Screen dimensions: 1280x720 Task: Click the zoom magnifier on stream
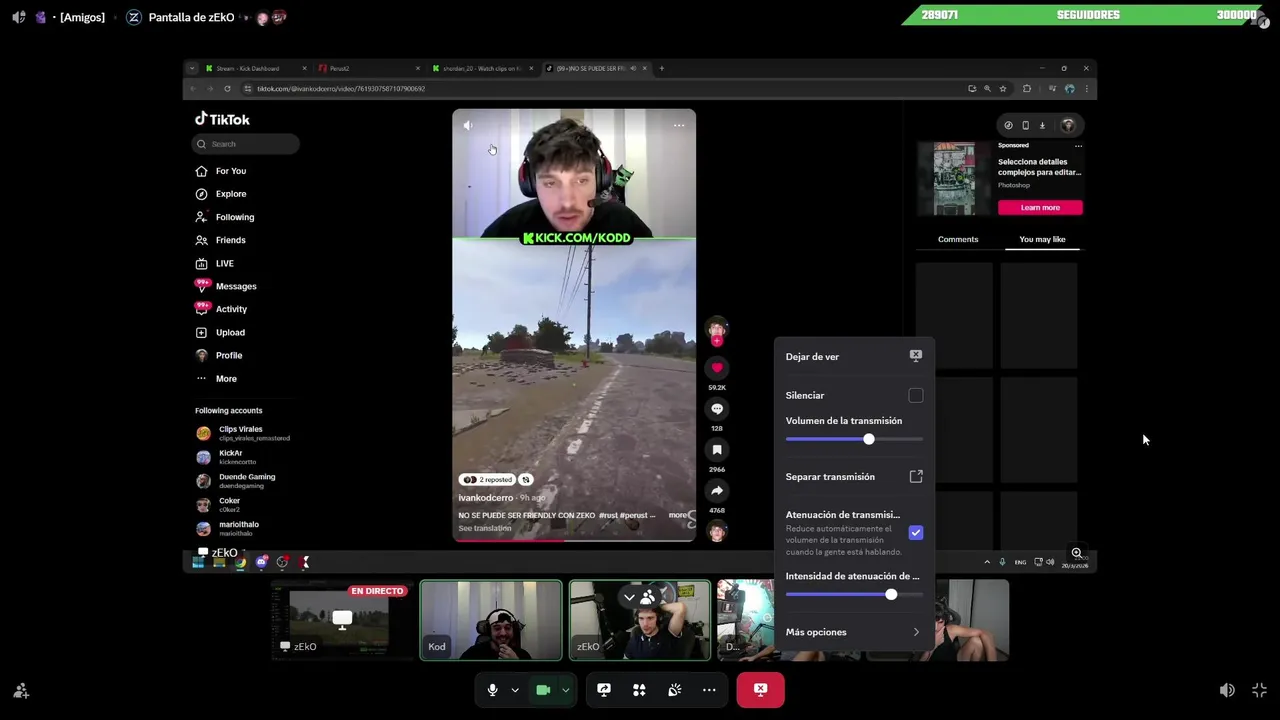click(x=1077, y=553)
